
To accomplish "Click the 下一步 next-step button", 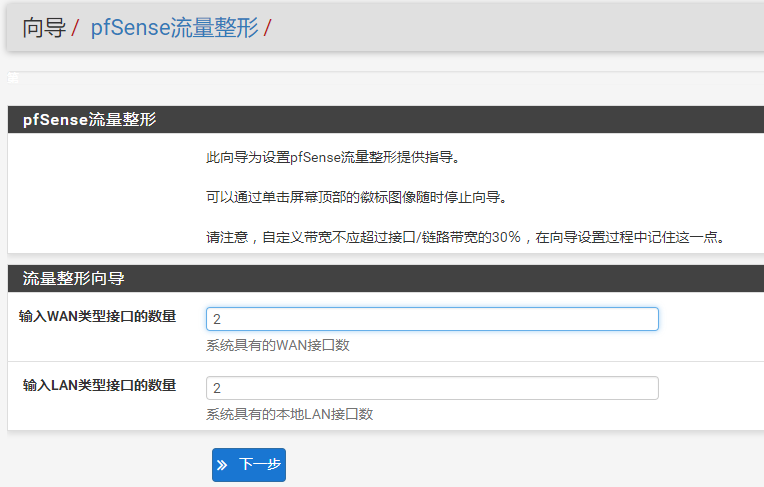I will tap(248, 465).
